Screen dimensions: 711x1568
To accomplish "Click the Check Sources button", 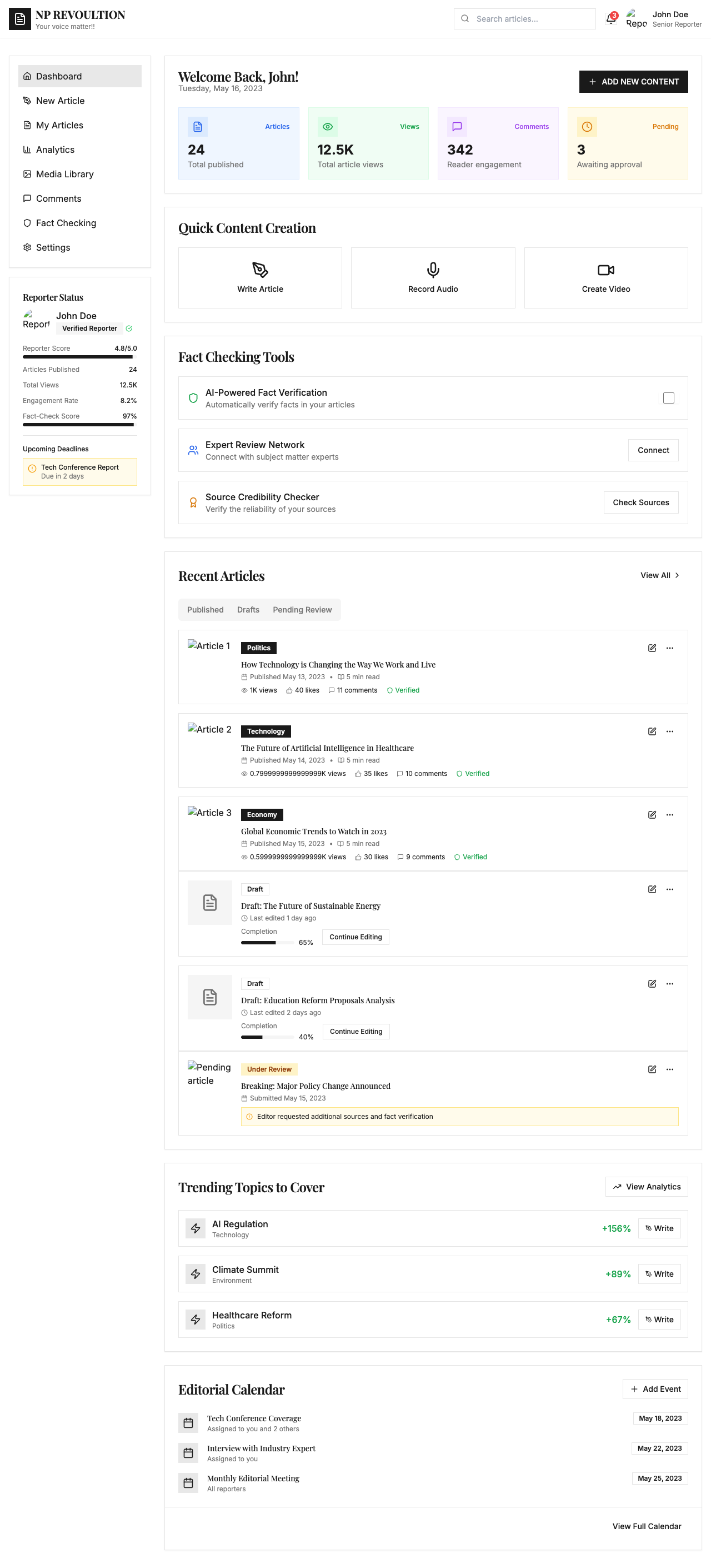I will [x=640, y=503].
